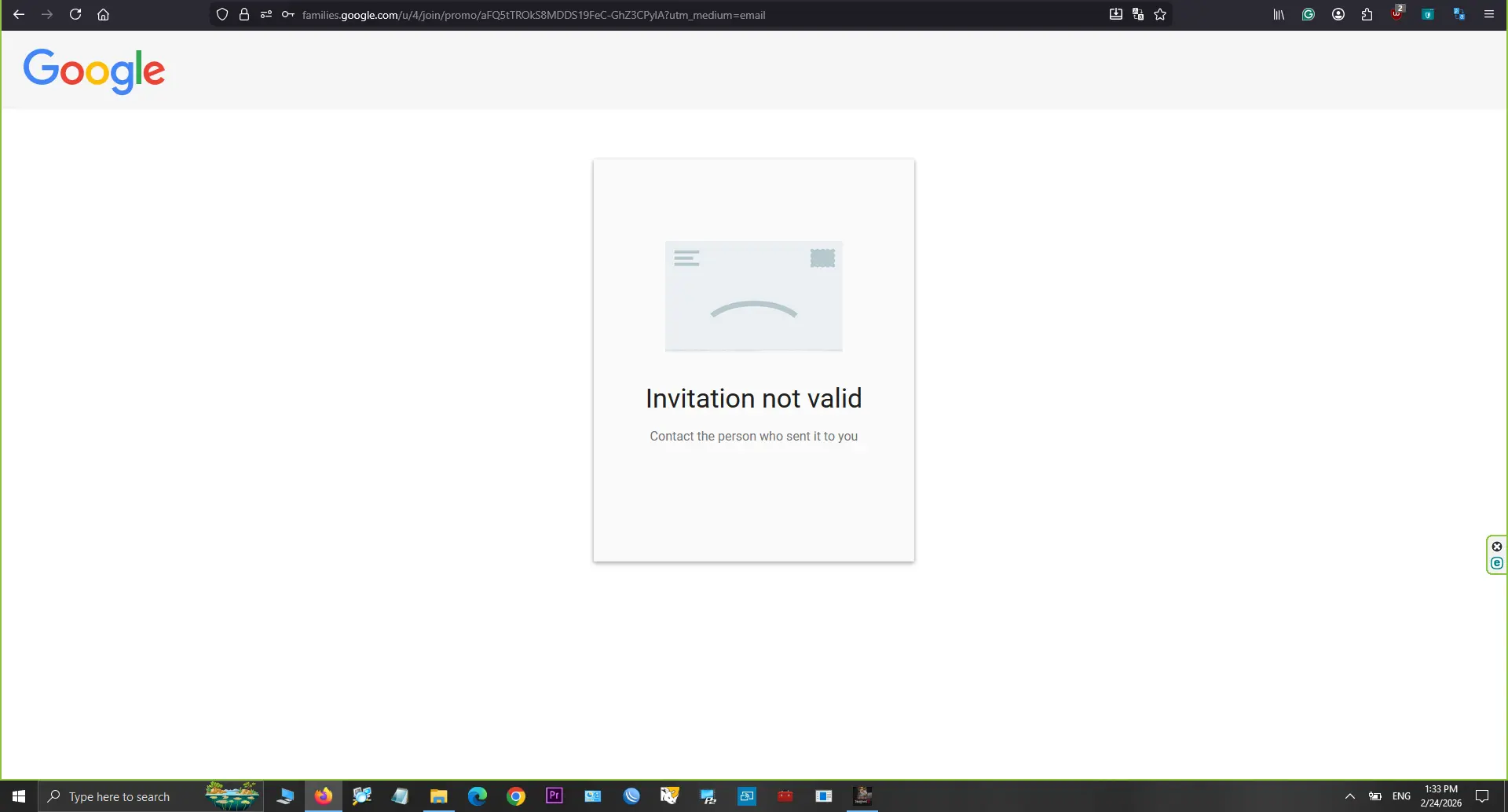
Task: Open the Bitwarden extension
Action: coord(1428,14)
